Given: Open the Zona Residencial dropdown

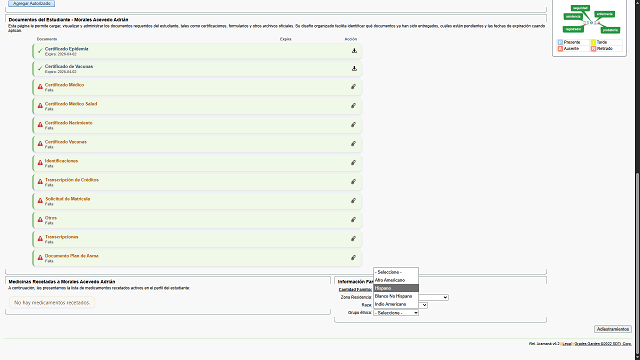Looking at the screenshot, I should [433, 298].
